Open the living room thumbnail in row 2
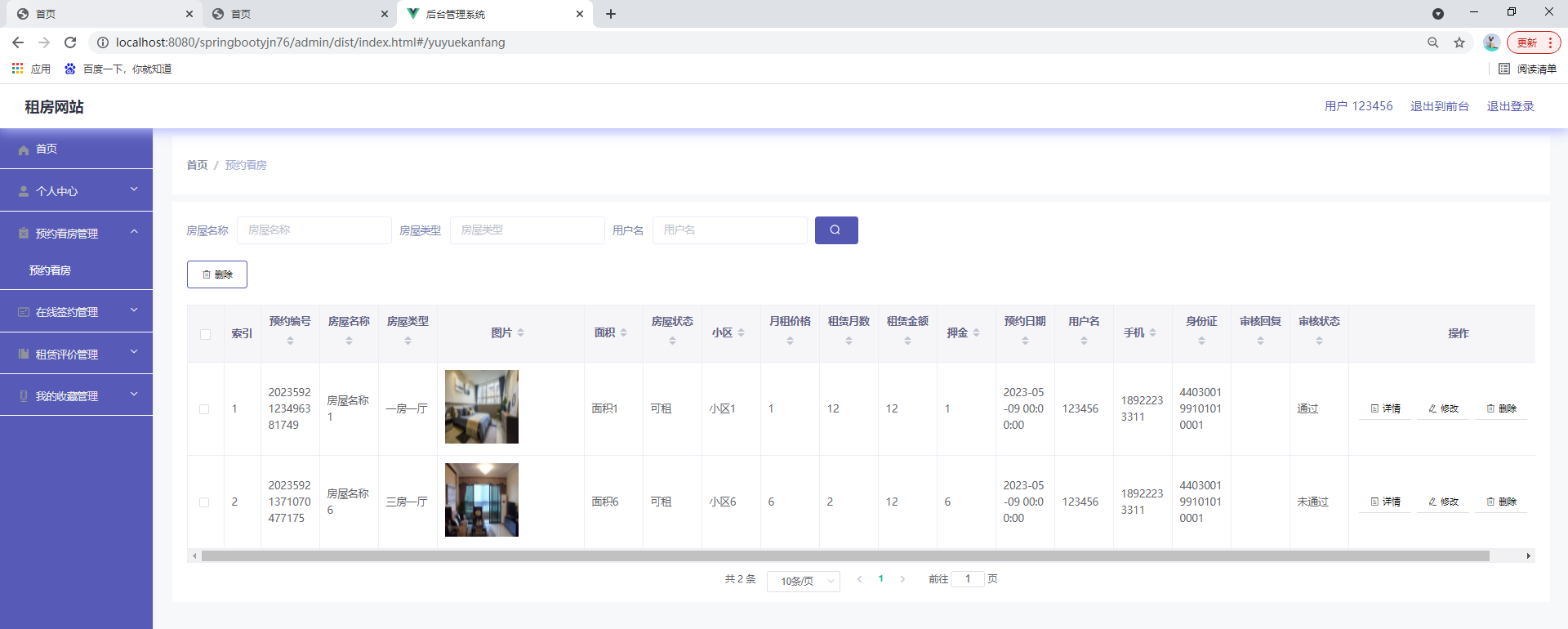 [482, 500]
